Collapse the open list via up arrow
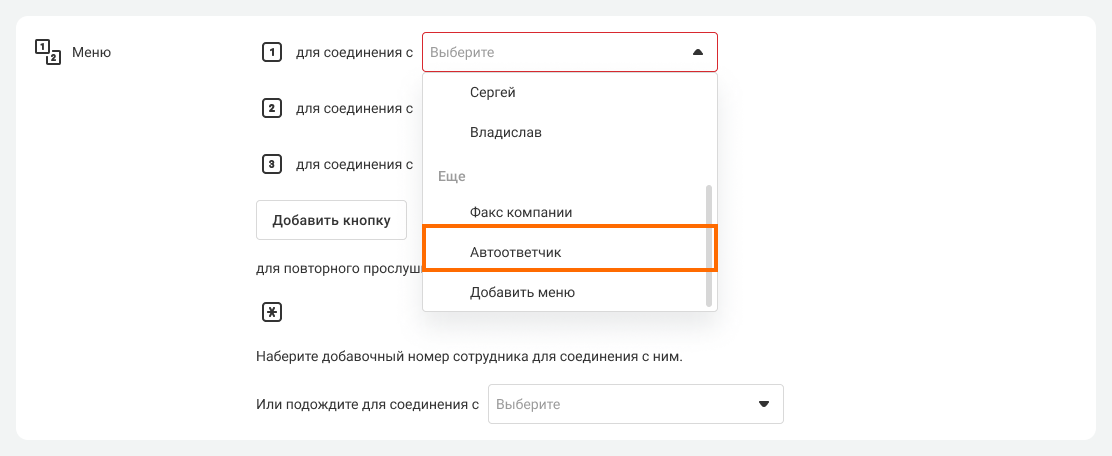Image resolution: width=1112 pixels, height=456 pixels. 697,52
